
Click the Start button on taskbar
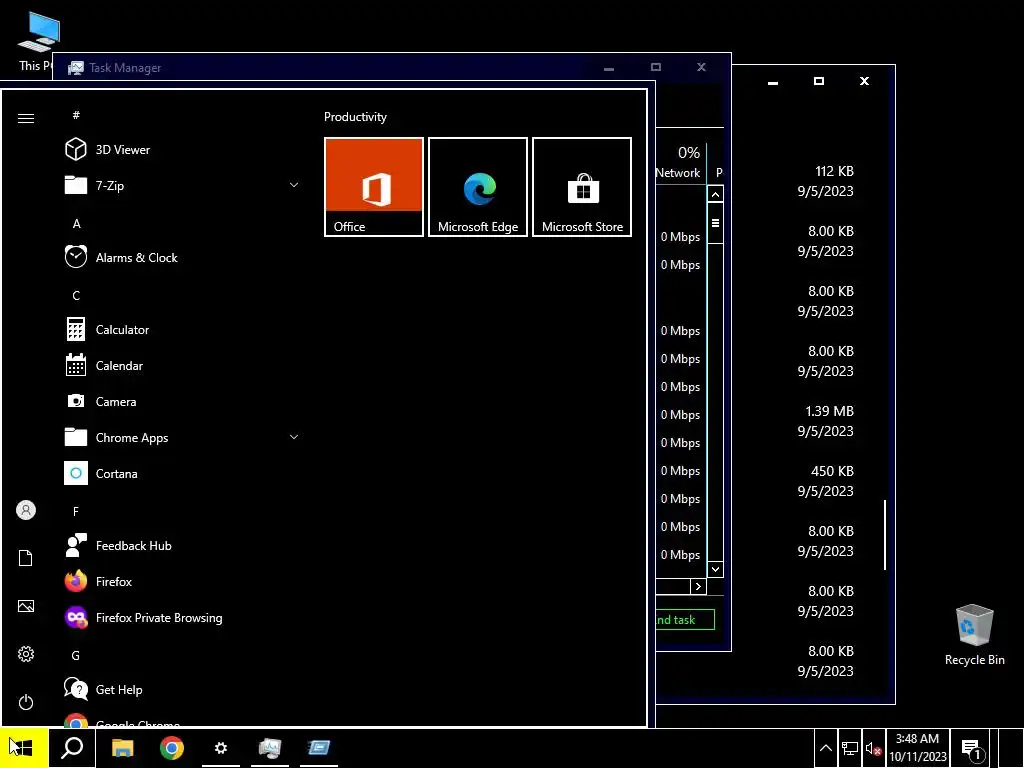point(24,748)
